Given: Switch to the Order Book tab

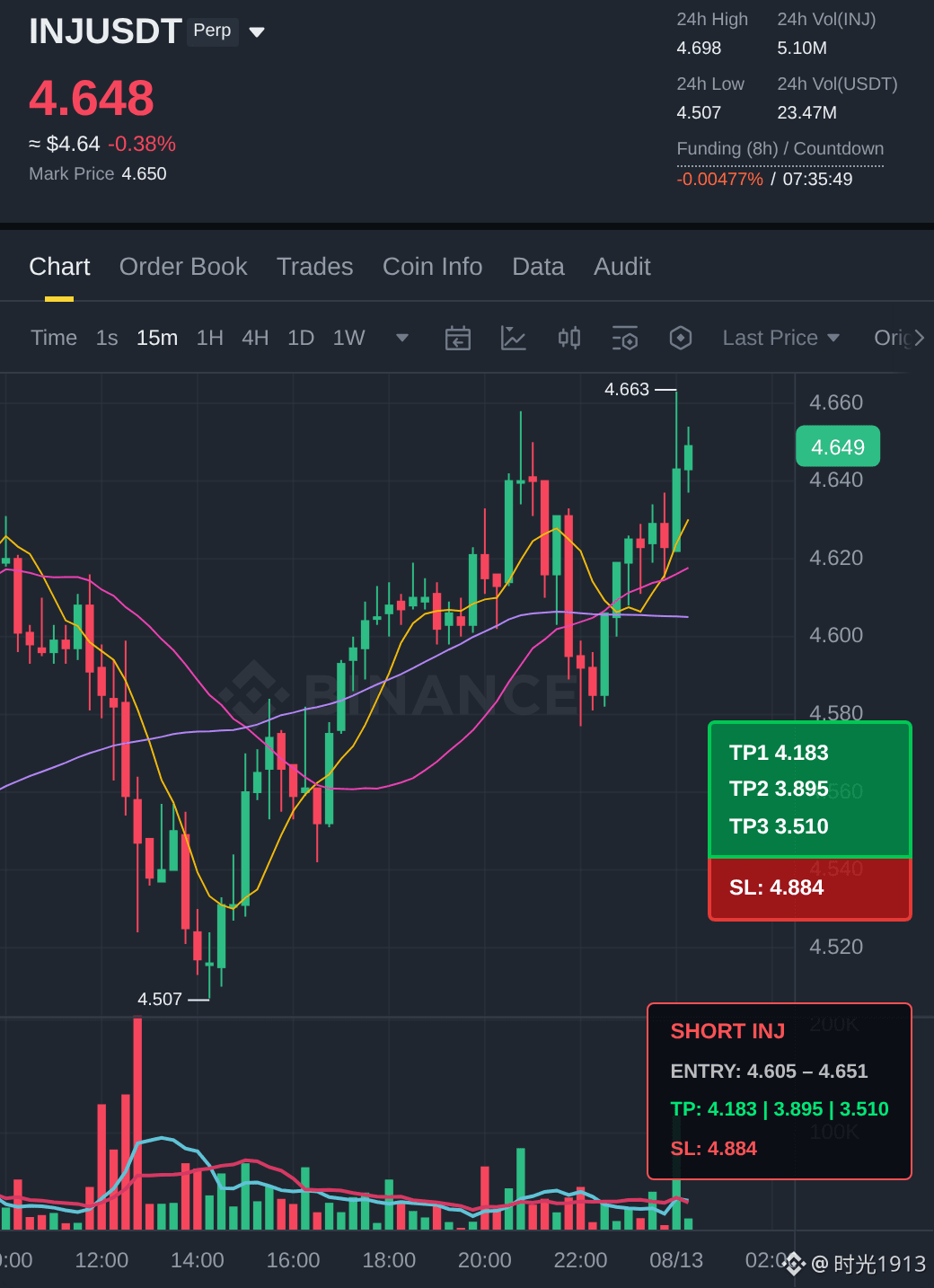Looking at the screenshot, I should point(183,267).
